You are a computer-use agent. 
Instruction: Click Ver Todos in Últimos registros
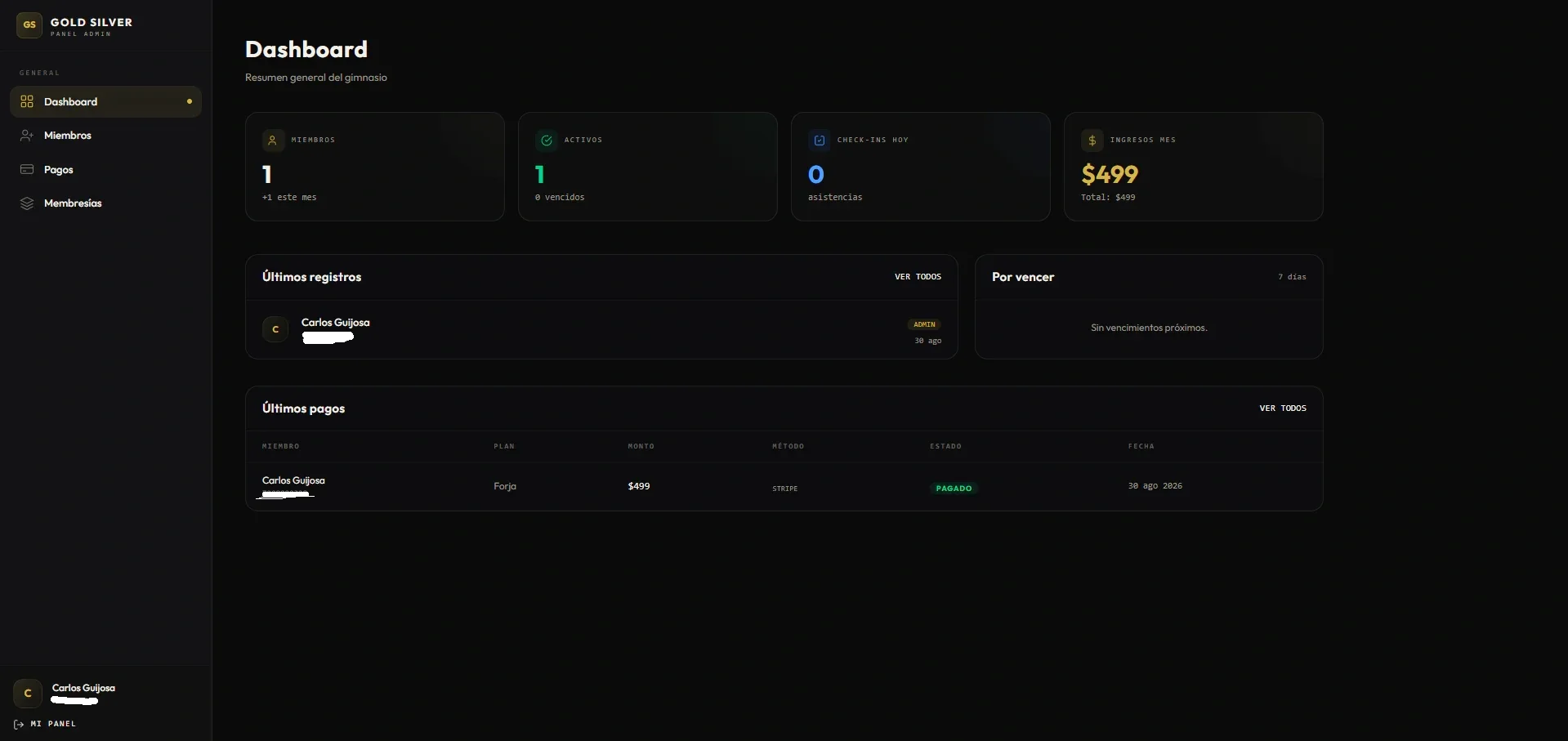click(x=918, y=277)
